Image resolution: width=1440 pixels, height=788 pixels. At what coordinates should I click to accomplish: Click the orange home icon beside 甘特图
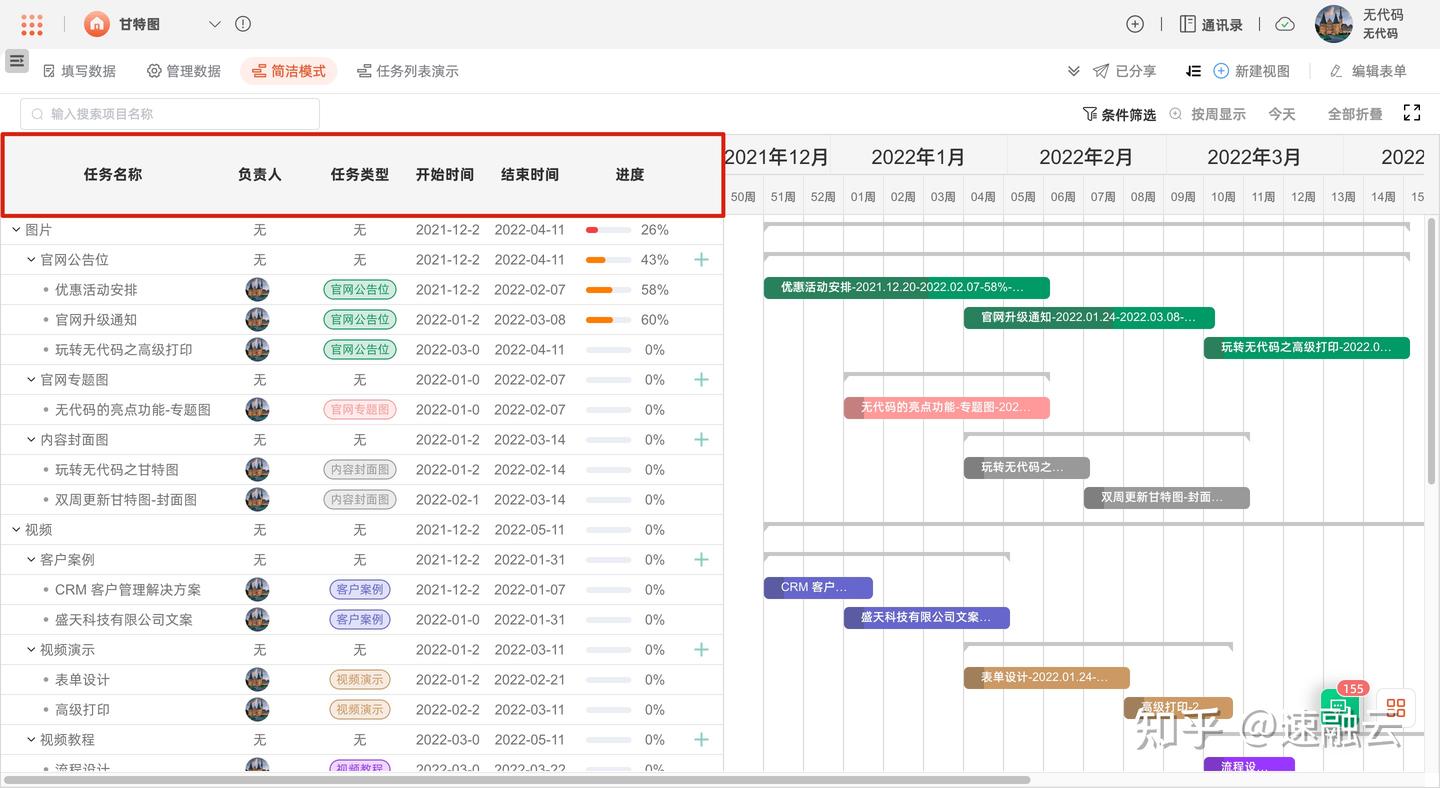(x=96, y=24)
